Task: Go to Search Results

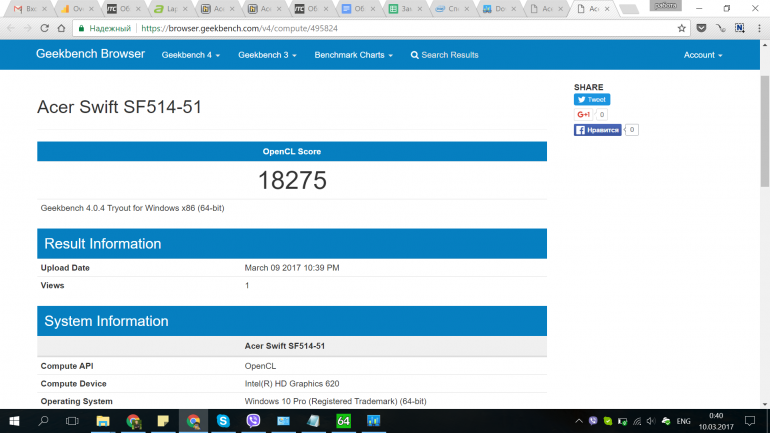Action: 444,55
